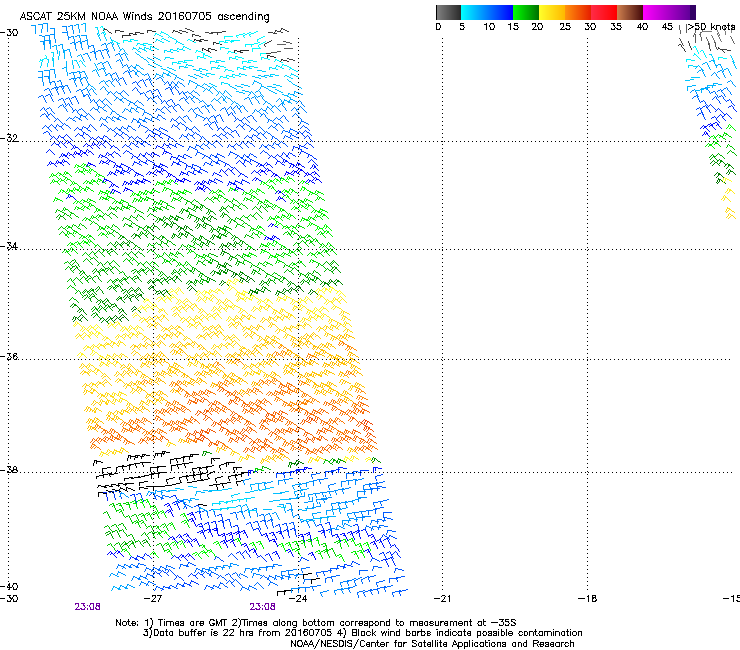The width and height of the screenshot is (740, 650).
Task: Click the 'NOAA/NESDIS/Center for Satellite Applications and Research' credit
Action: (x=432, y=644)
